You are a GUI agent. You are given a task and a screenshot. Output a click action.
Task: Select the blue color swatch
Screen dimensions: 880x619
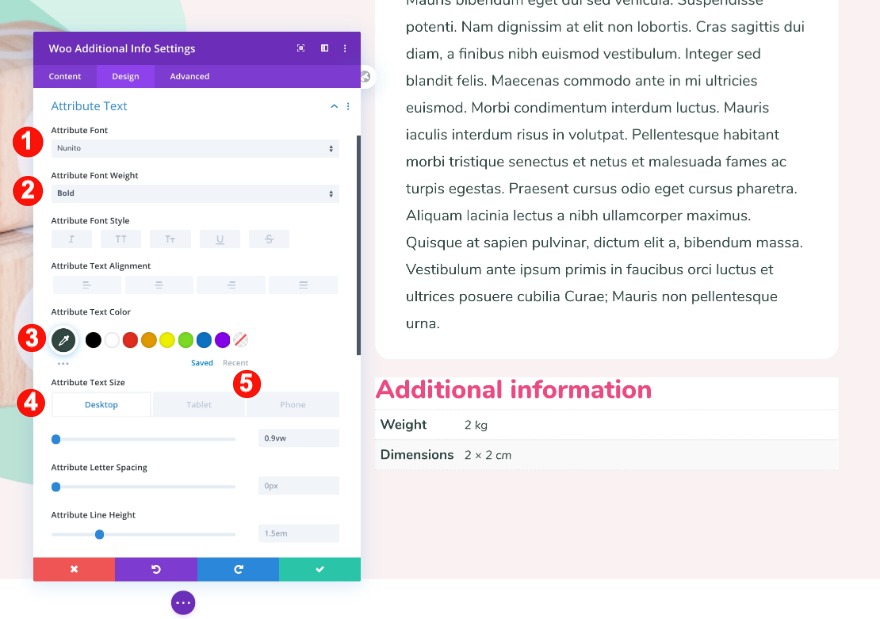coord(204,340)
